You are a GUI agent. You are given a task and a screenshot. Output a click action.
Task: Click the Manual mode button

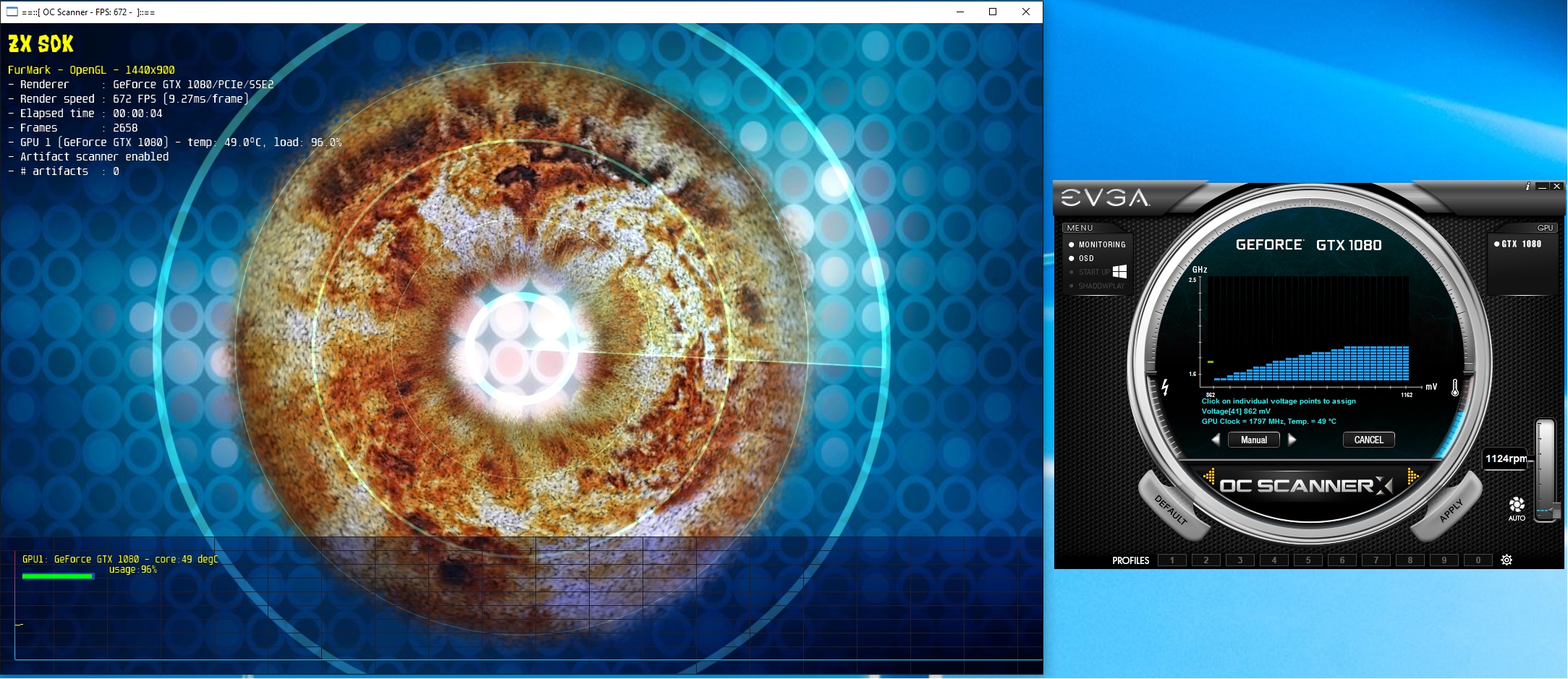pyautogui.click(x=1254, y=440)
